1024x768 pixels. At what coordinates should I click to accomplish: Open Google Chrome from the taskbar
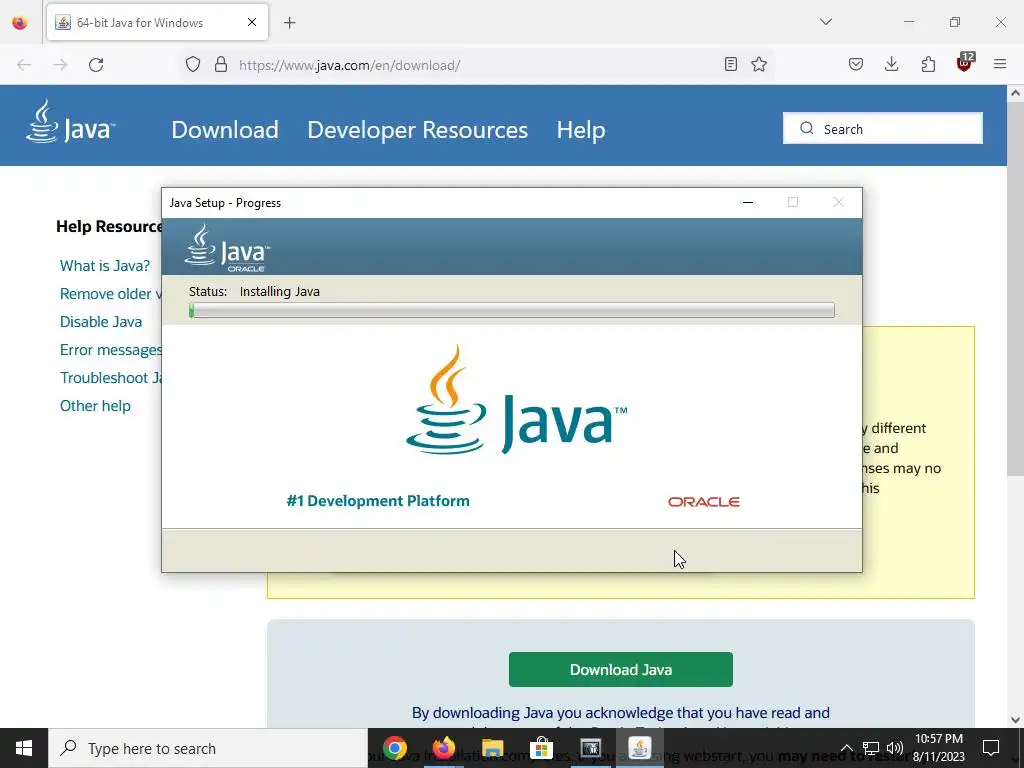pyautogui.click(x=395, y=748)
